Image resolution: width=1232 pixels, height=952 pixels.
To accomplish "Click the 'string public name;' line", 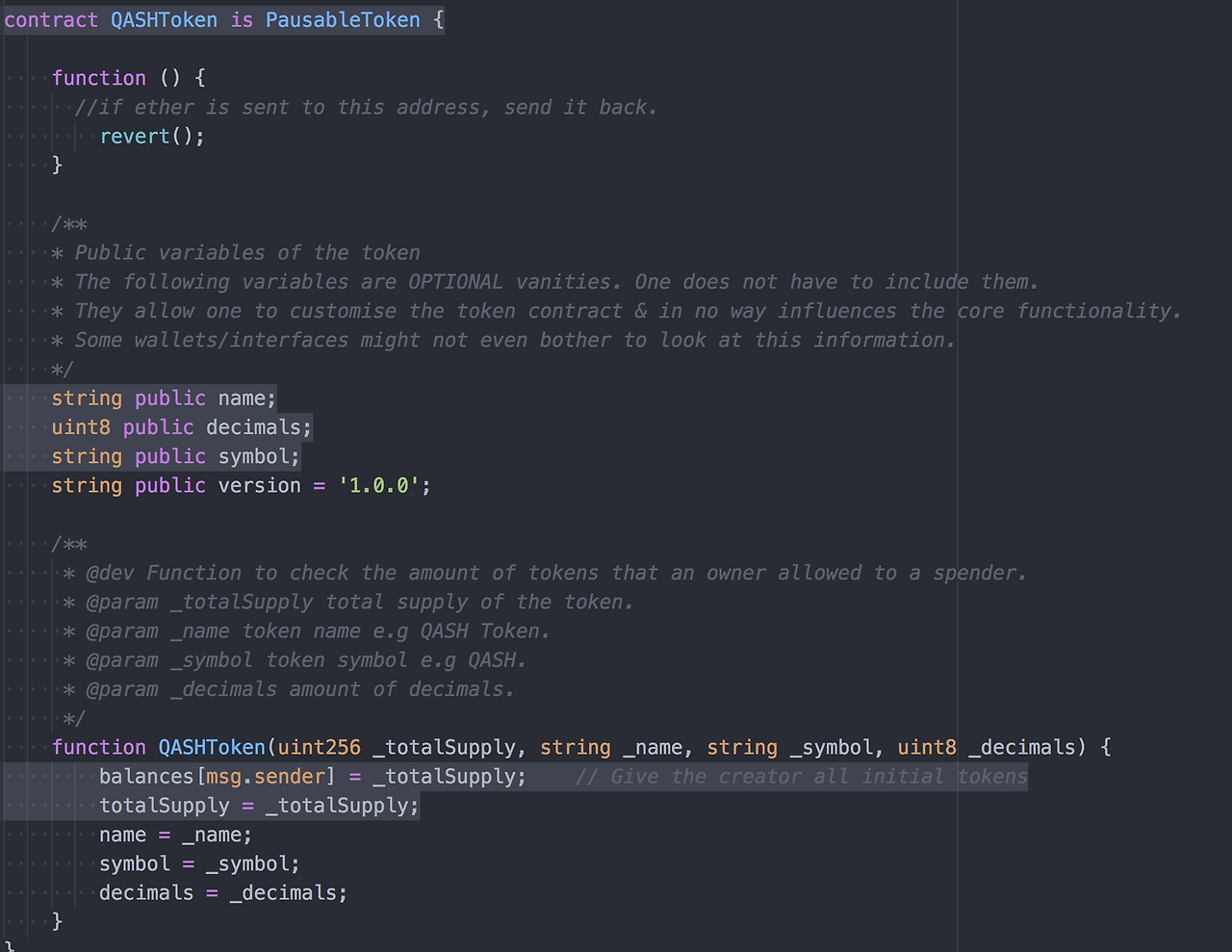I will pyautogui.click(x=164, y=398).
